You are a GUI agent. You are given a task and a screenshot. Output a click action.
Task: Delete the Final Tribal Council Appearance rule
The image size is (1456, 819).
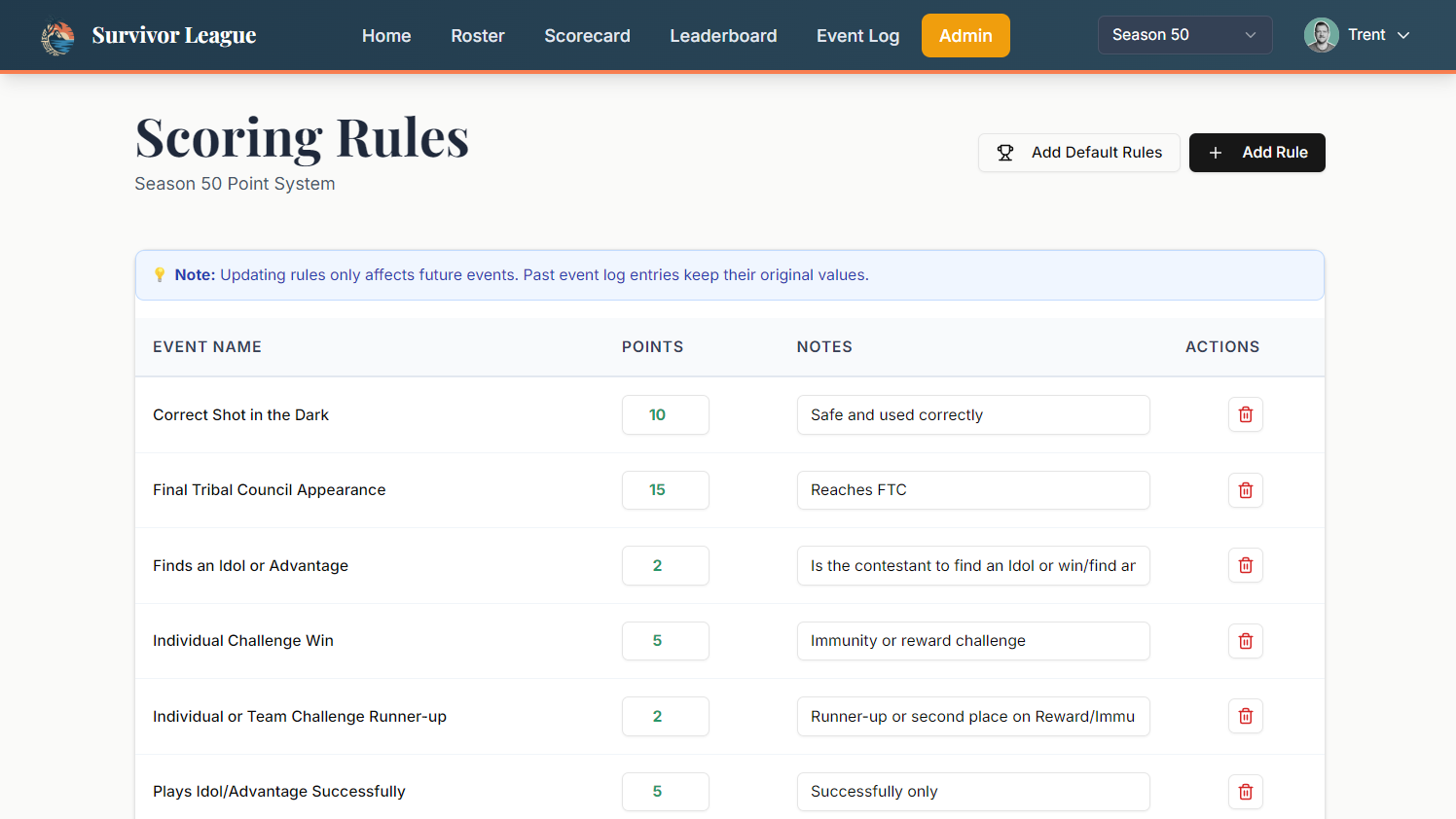tap(1245, 490)
